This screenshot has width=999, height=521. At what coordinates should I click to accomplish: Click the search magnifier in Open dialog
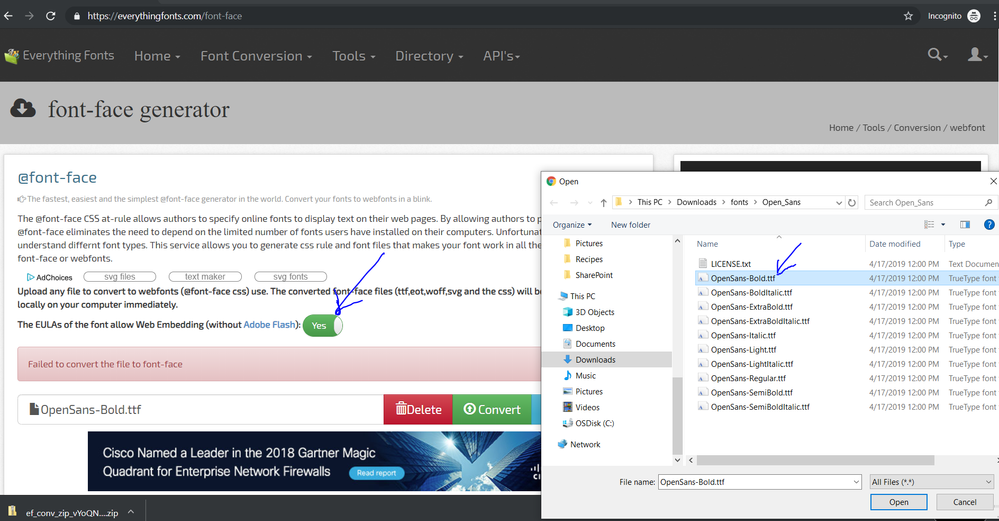click(988, 203)
